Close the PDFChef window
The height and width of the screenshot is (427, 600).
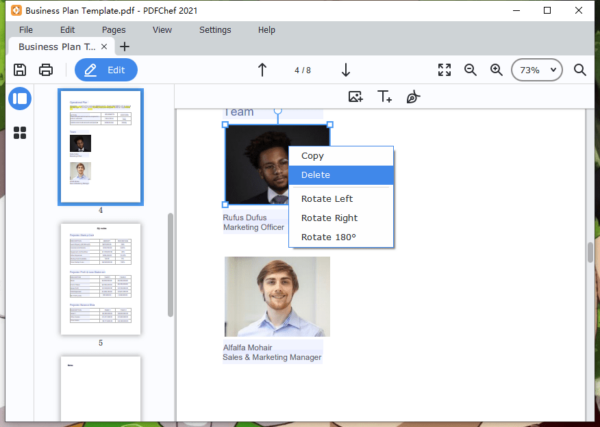579,10
